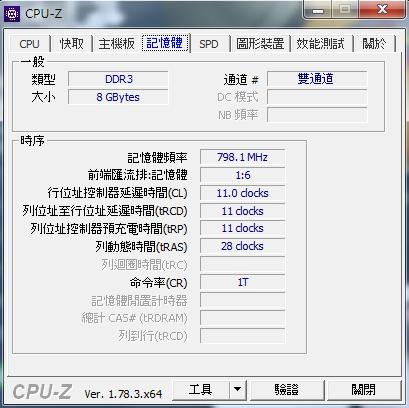This screenshot has height=408, width=409.
Task: Click the DDR3 type field
Action: (118, 79)
